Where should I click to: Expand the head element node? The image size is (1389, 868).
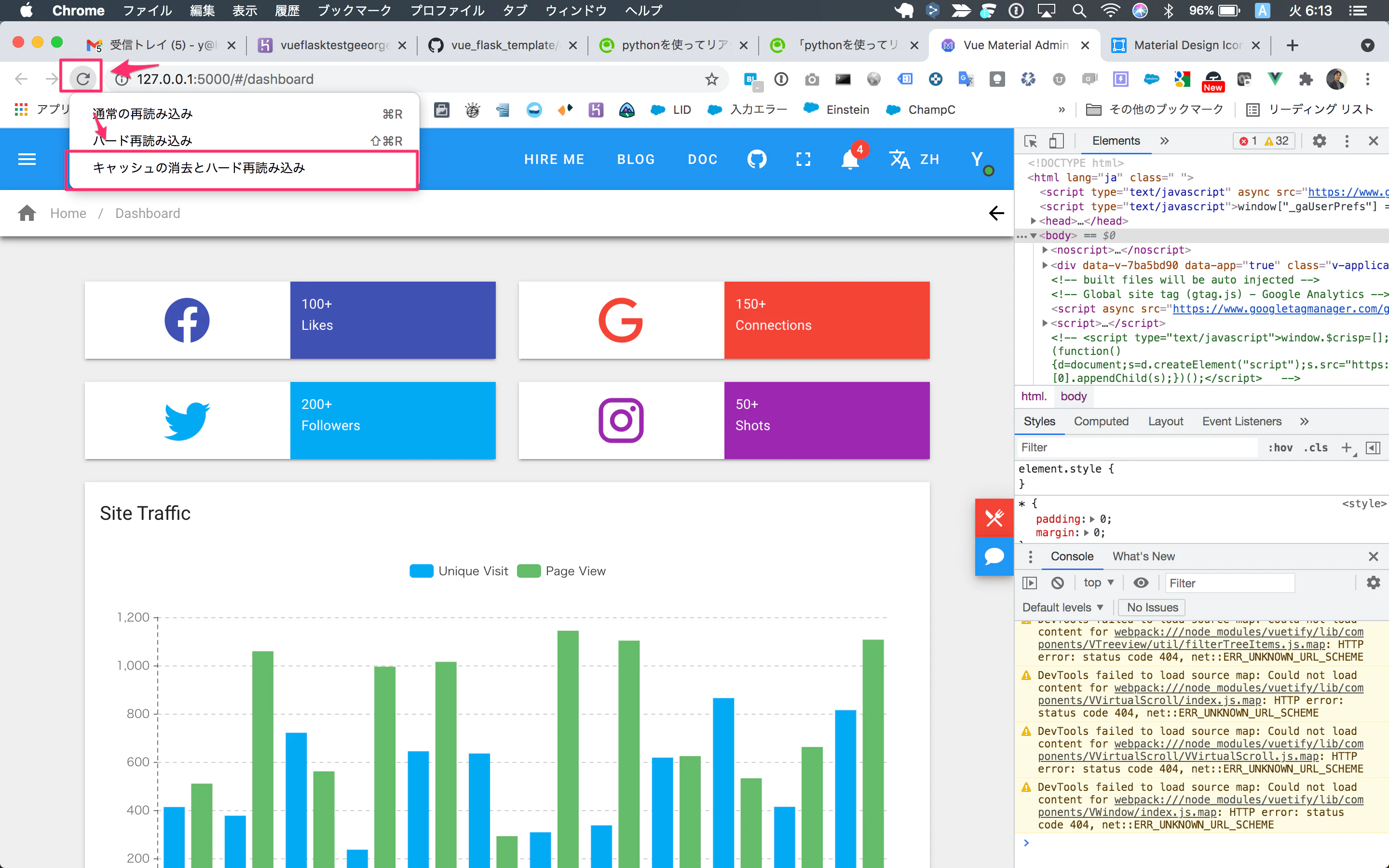(1033, 220)
